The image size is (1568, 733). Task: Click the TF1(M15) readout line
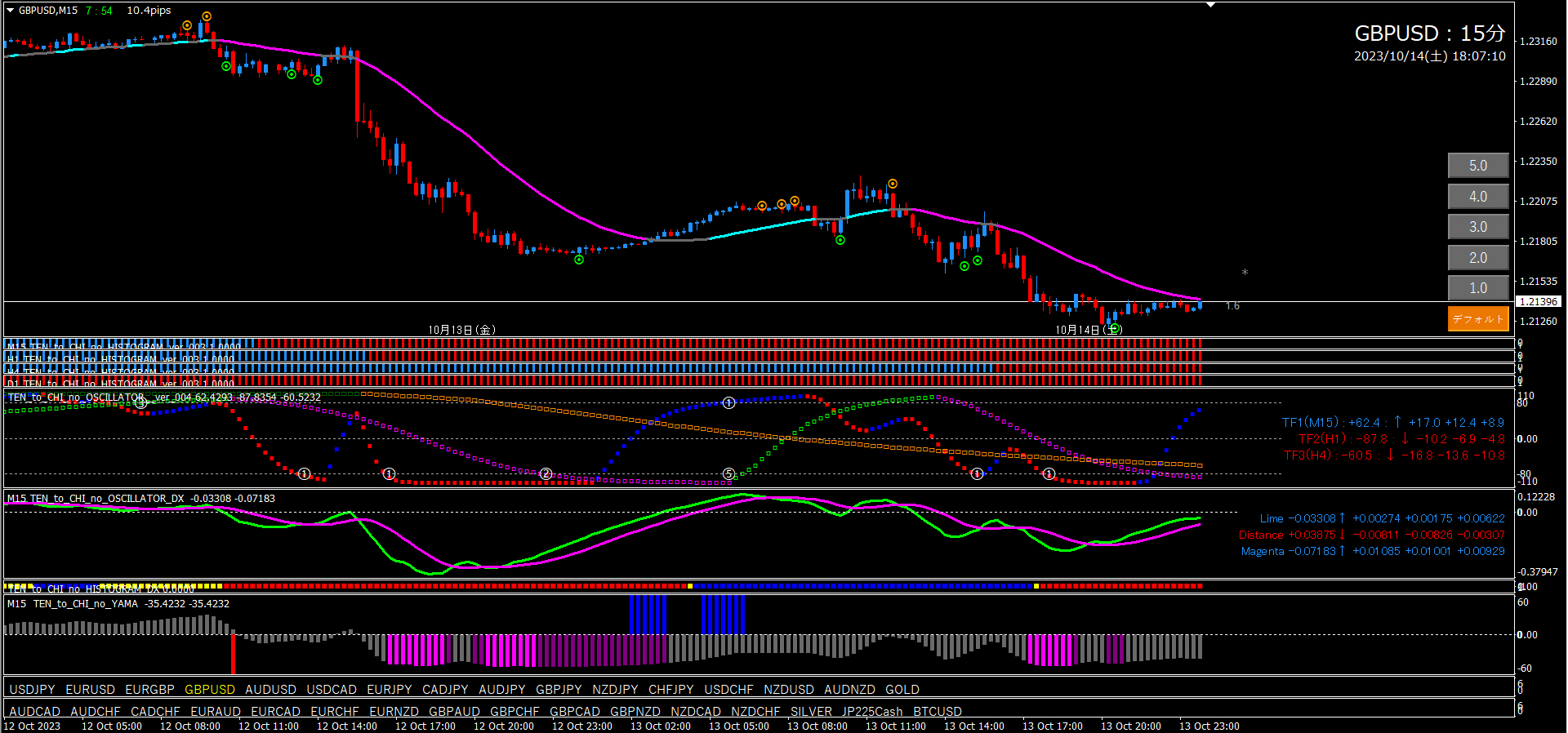click(1393, 423)
